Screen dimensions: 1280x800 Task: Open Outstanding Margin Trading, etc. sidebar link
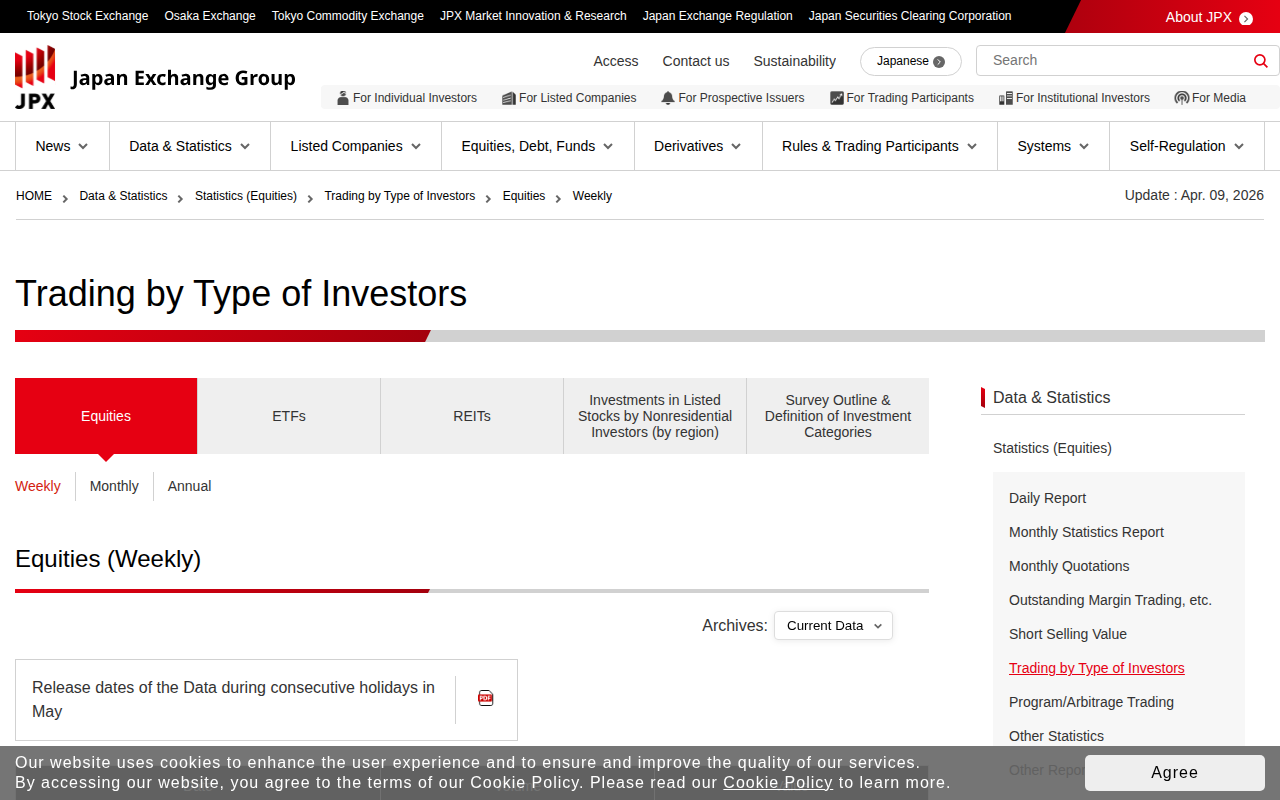coord(1110,600)
